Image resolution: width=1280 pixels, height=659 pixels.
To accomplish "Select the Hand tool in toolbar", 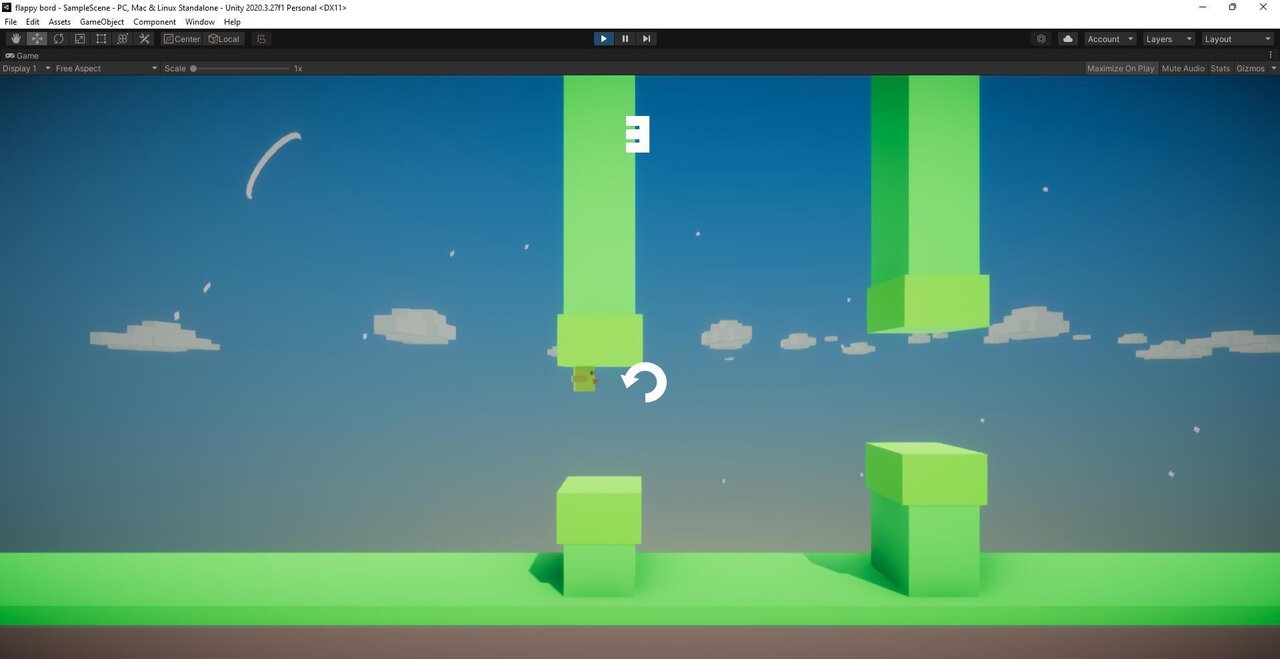I will tap(16, 39).
